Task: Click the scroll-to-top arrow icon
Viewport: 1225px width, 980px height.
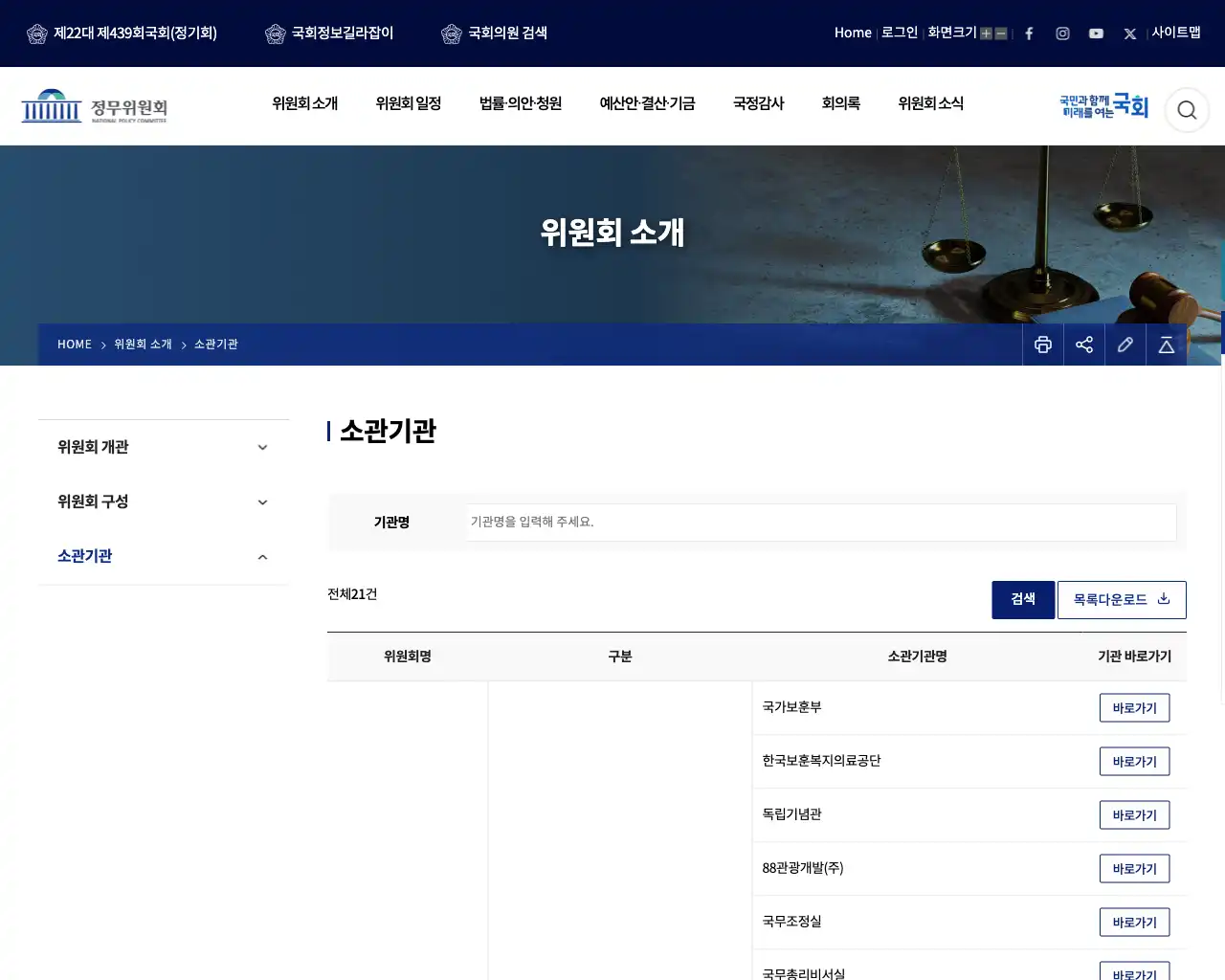Action: click(x=1167, y=345)
